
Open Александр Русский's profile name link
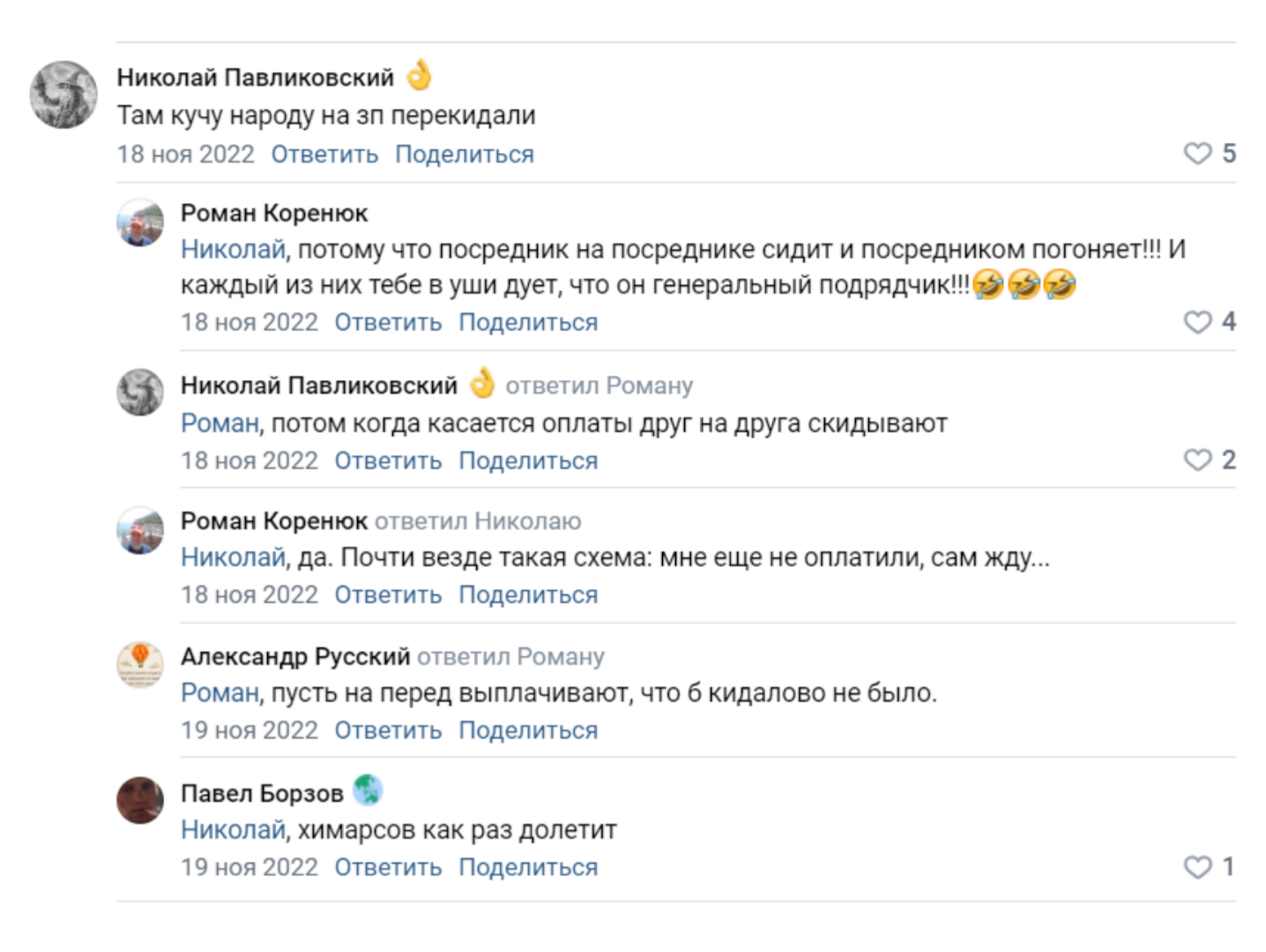coord(295,657)
